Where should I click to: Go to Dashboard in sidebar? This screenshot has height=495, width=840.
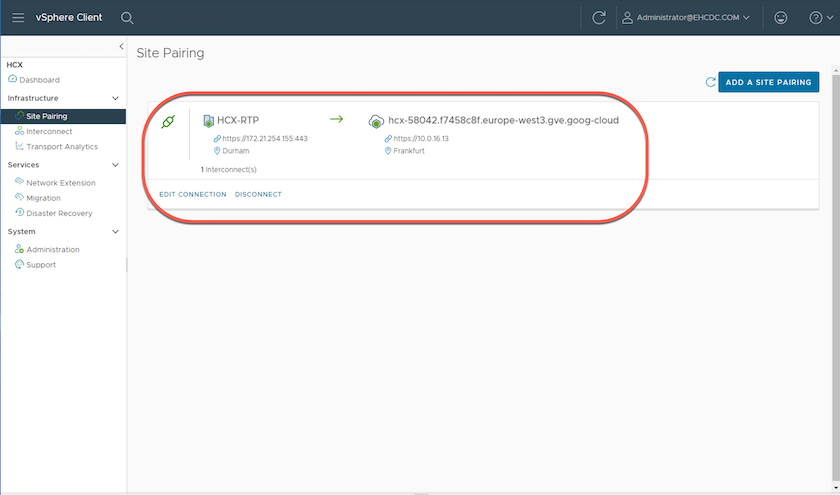tap(38, 80)
